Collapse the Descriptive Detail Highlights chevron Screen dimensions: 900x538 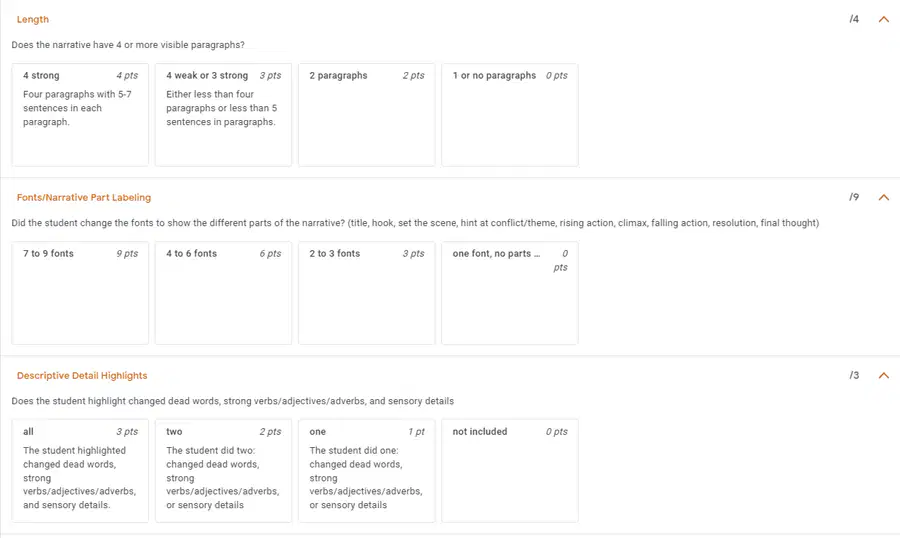click(883, 376)
